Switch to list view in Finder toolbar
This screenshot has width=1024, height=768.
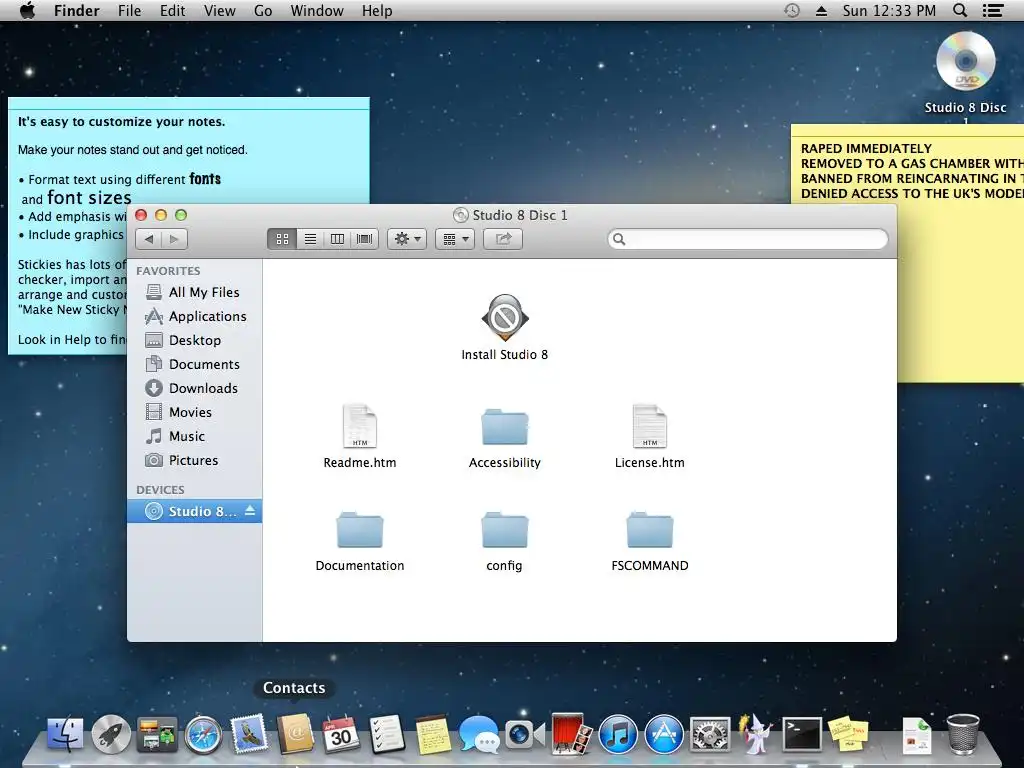pyautogui.click(x=310, y=239)
